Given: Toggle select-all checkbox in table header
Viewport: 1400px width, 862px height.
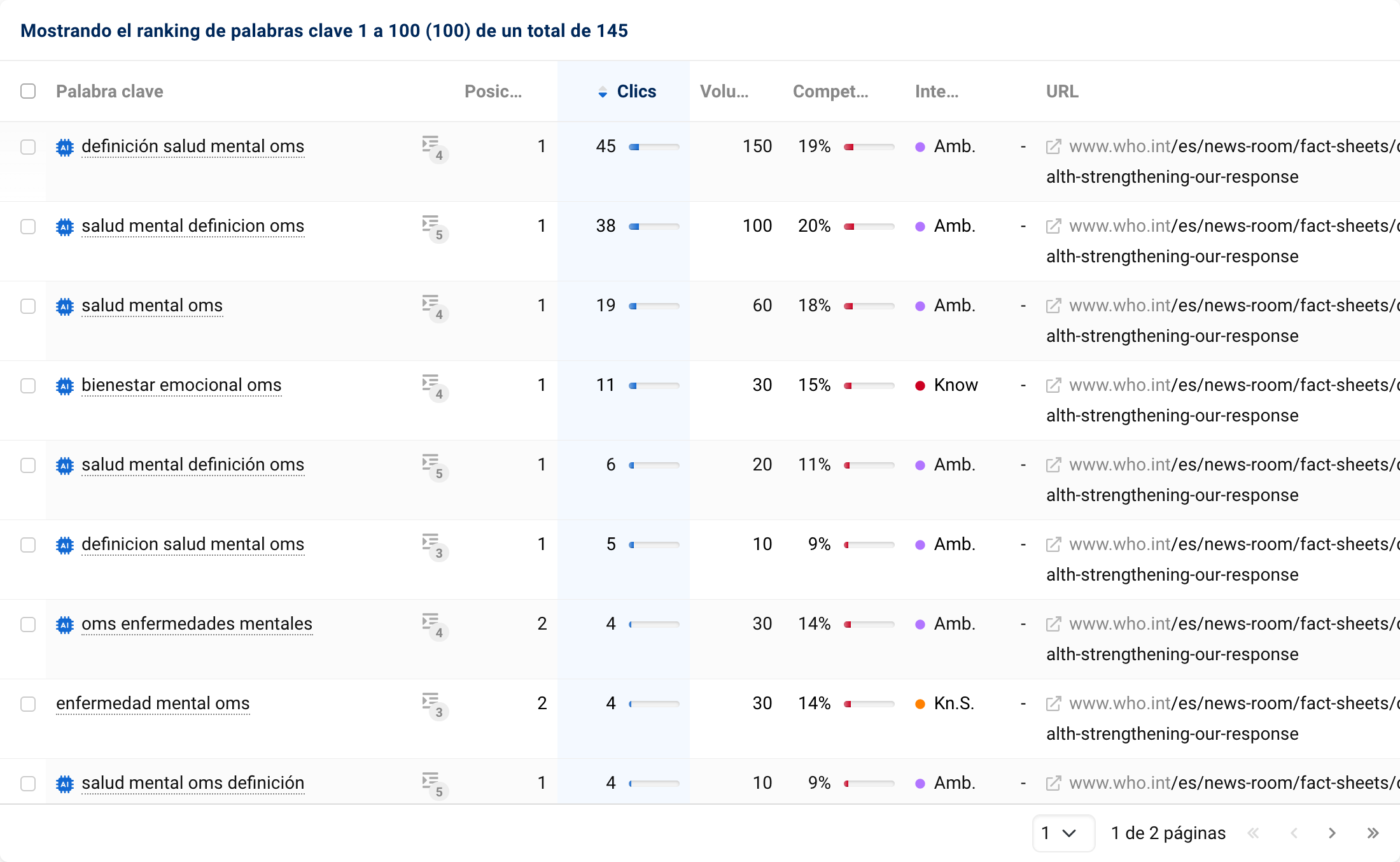Looking at the screenshot, I should pos(28,91).
